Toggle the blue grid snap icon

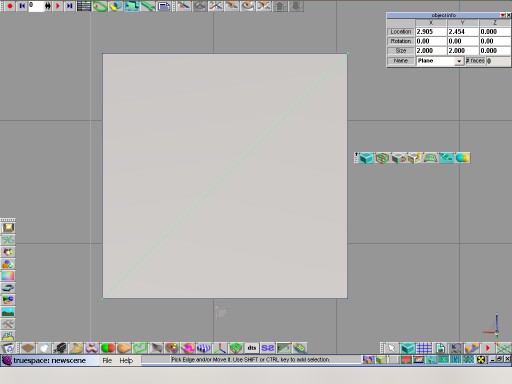point(424,348)
